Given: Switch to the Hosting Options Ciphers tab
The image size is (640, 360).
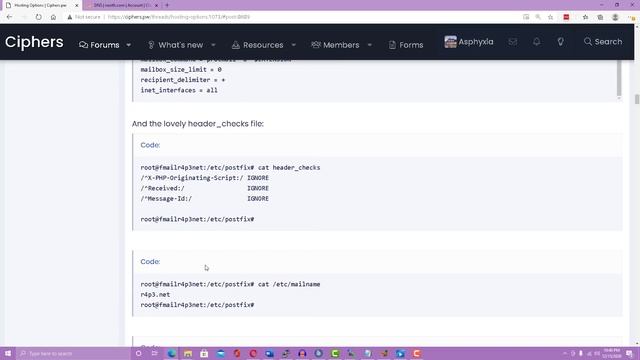Looking at the screenshot, I should click(x=40, y=5).
